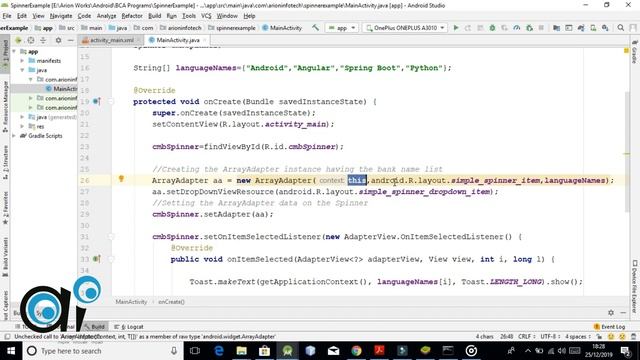Viewport: 640px width, 360px height.
Task: Expand the res folder
Action: pyautogui.click(x=22, y=127)
